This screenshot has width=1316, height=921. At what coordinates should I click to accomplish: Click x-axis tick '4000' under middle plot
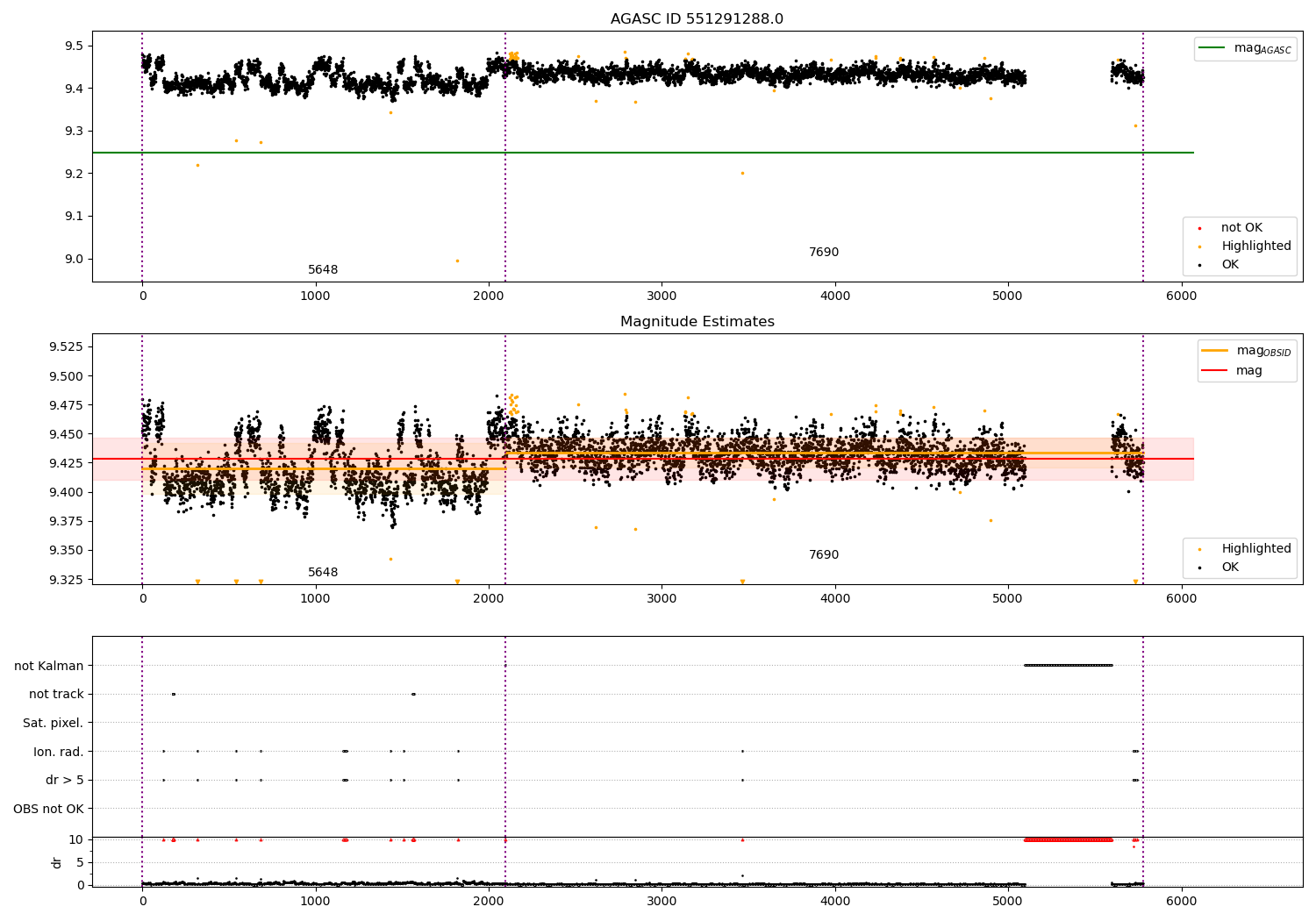(x=834, y=599)
